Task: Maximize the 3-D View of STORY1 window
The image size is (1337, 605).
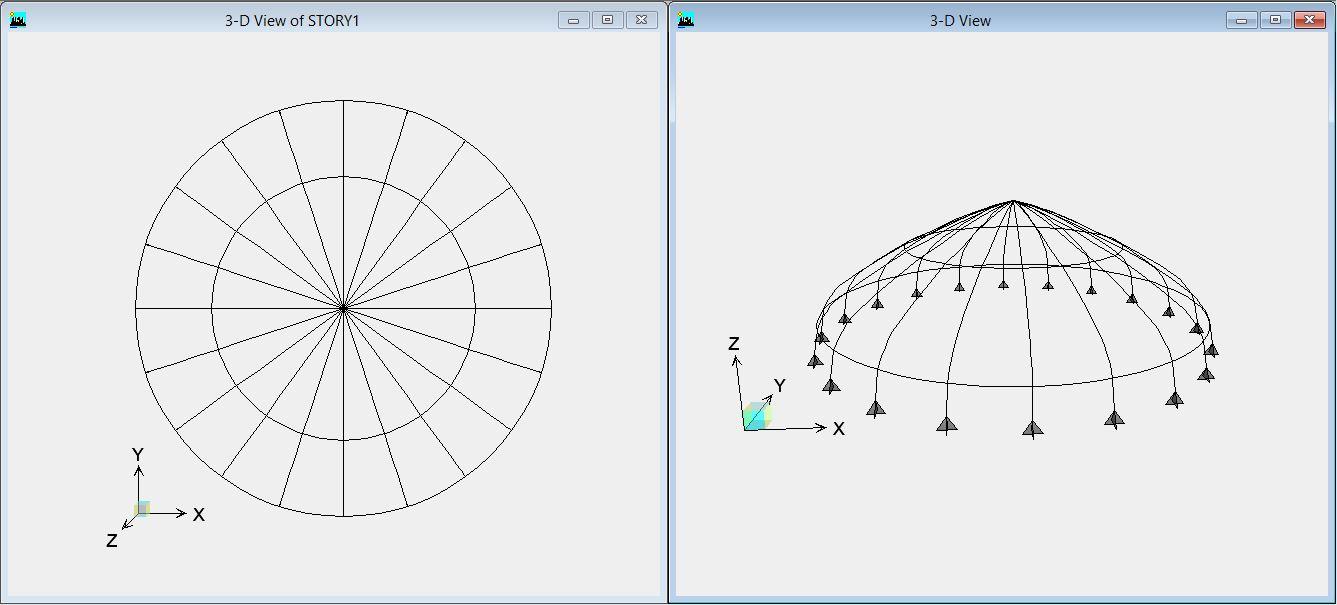Action: click(x=607, y=19)
